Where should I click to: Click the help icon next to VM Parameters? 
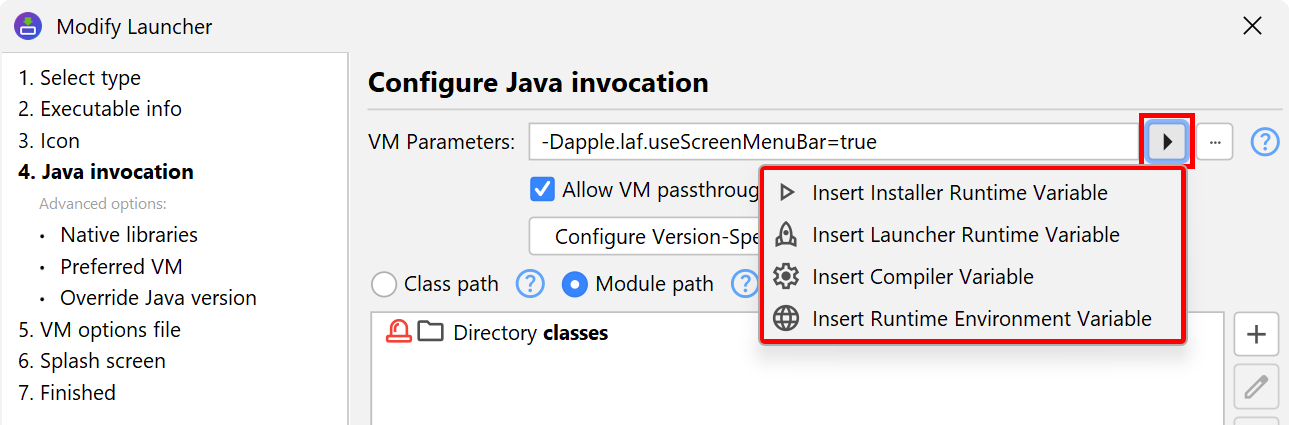(1265, 142)
